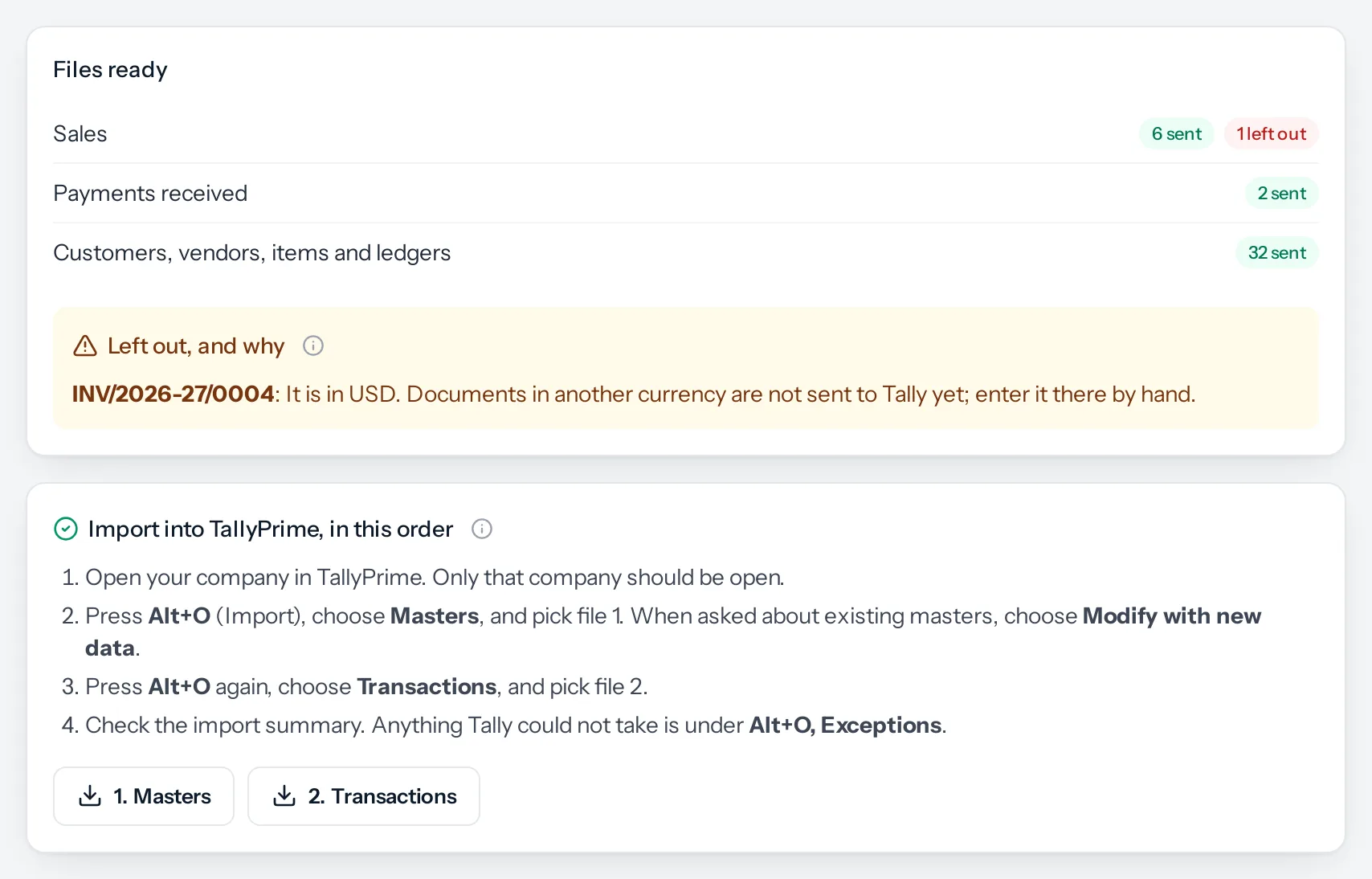Click '2 sent' badge for Payments received
Viewport: 1372px width, 879px height.
[1282, 193]
